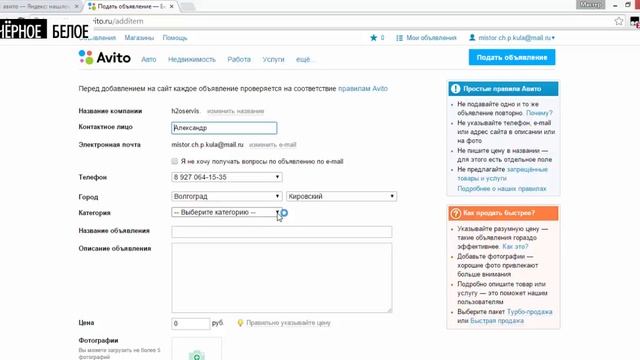Click the user profile icon

click(x=472, y=38)
